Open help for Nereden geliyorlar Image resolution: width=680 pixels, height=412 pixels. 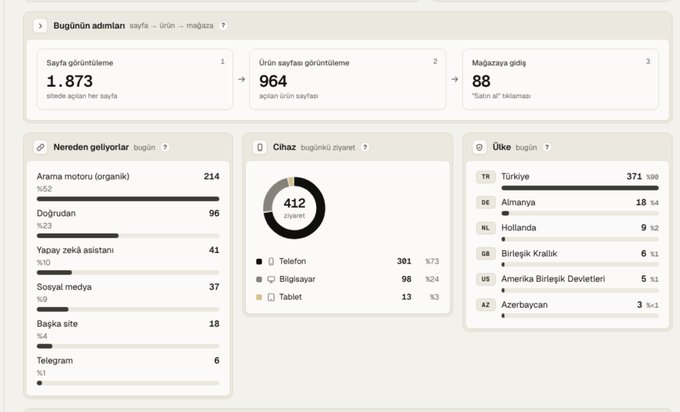click(165, 147)
